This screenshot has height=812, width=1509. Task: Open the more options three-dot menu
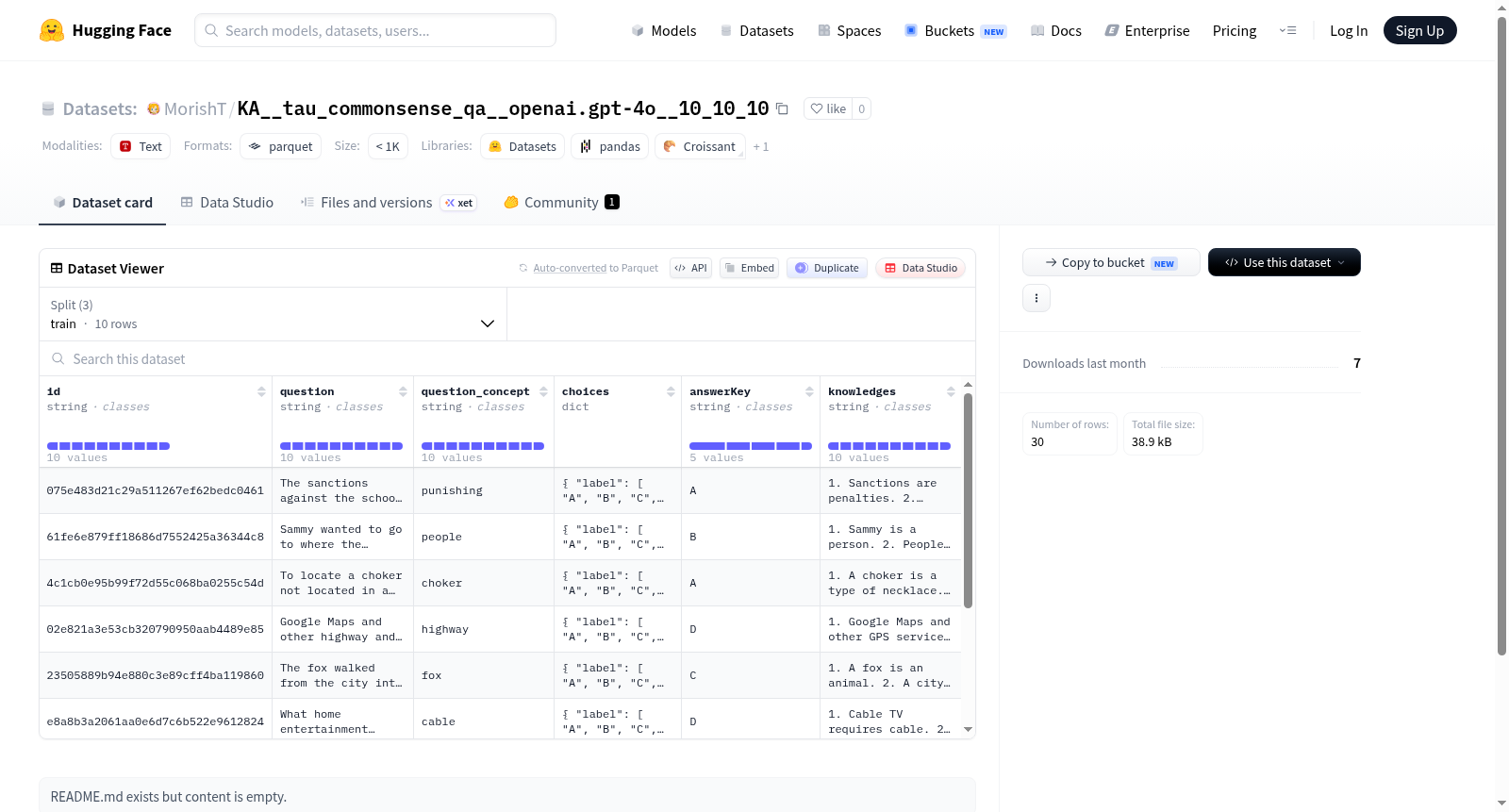pyautogui.click(x=1036, y=298)
